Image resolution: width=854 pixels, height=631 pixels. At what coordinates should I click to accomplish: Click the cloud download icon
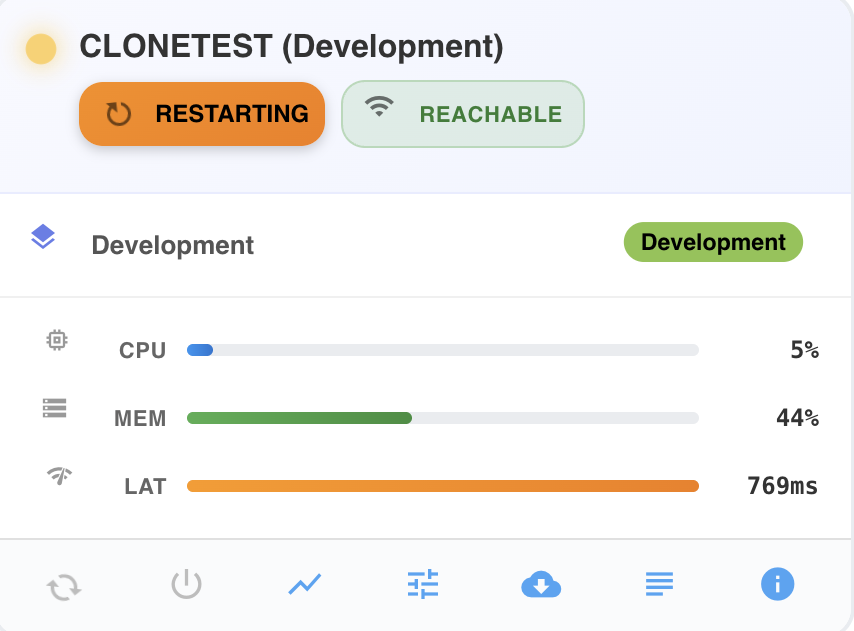(x=541, y=584)
